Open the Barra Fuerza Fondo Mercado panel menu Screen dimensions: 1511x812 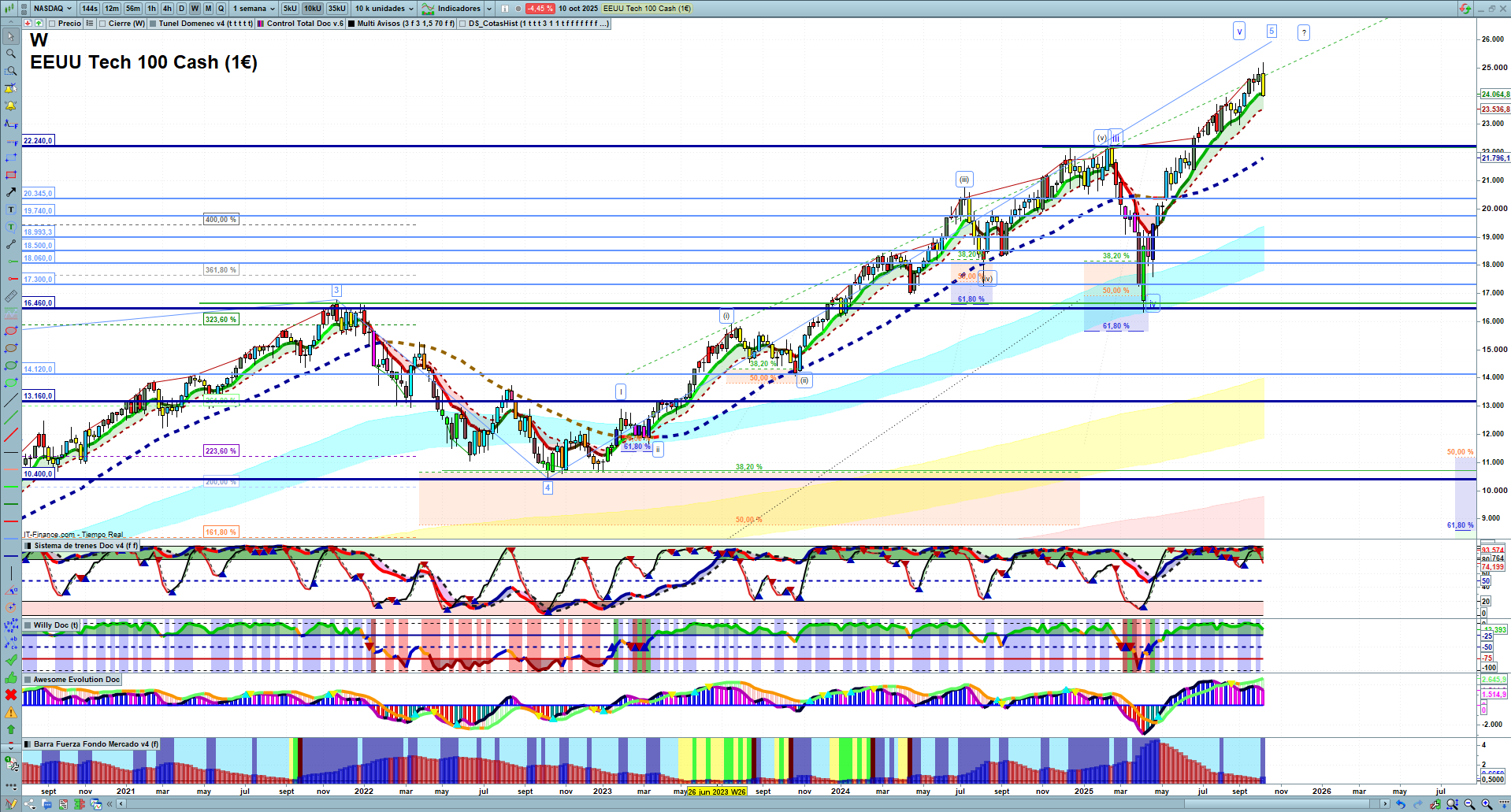pyautogui.click(x=28, y=744)
